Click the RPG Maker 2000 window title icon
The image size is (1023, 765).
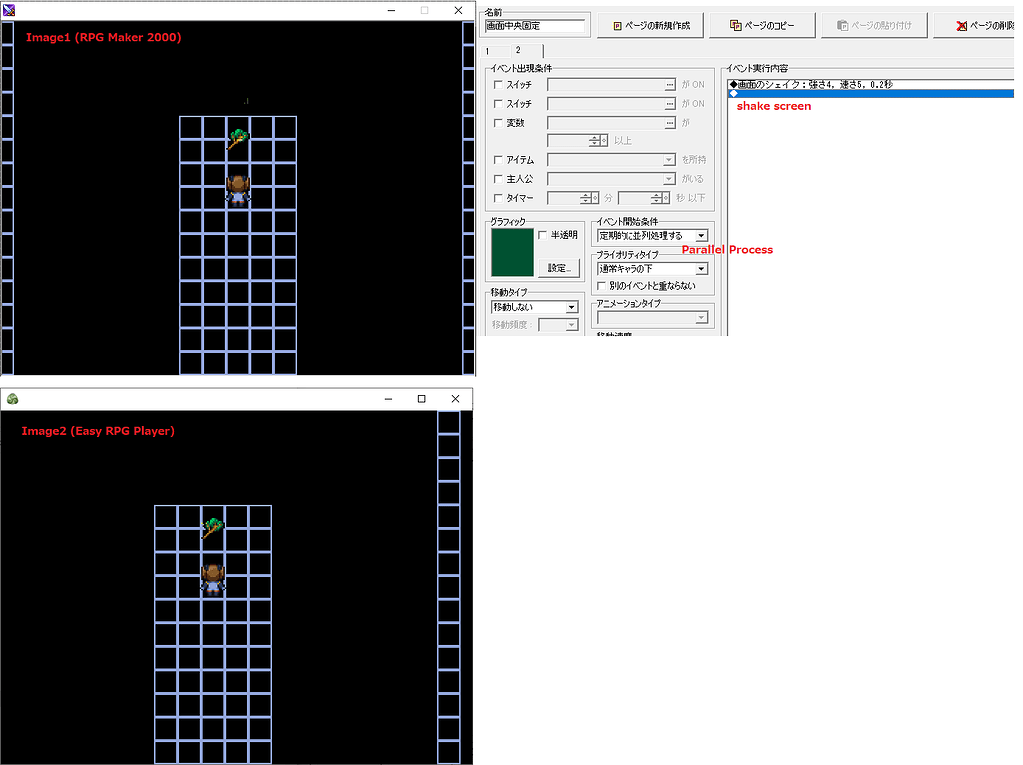9,10
